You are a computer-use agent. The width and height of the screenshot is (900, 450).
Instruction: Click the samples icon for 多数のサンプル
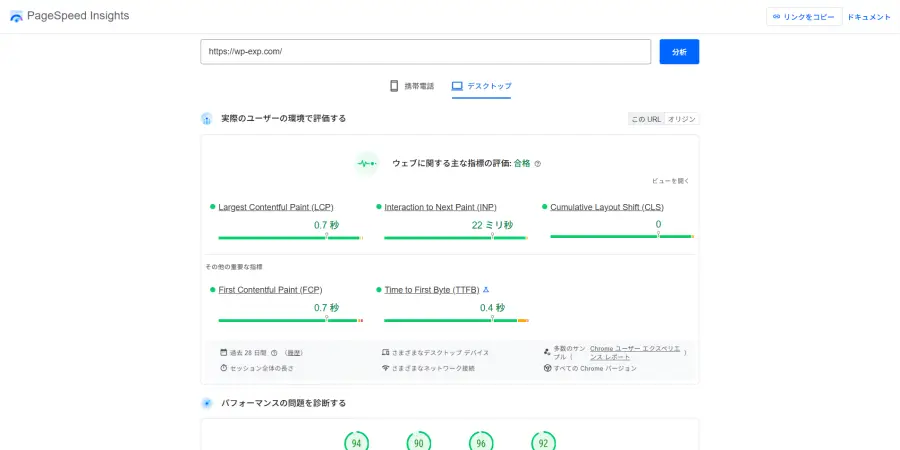(546, 351)
